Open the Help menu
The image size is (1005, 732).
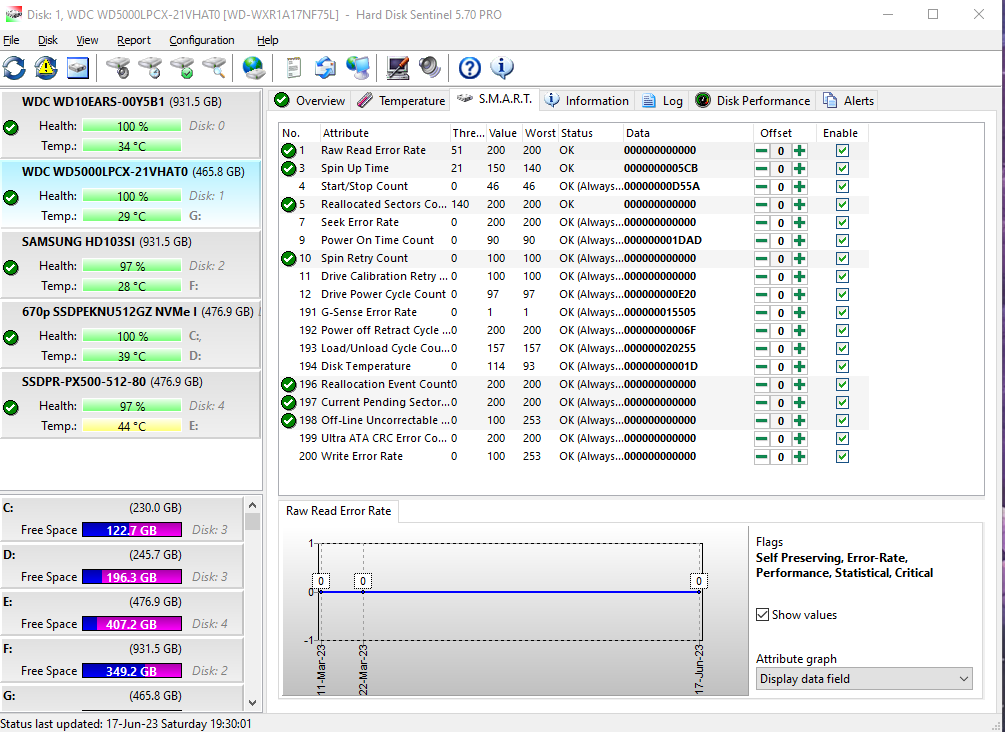click(267, 40)
